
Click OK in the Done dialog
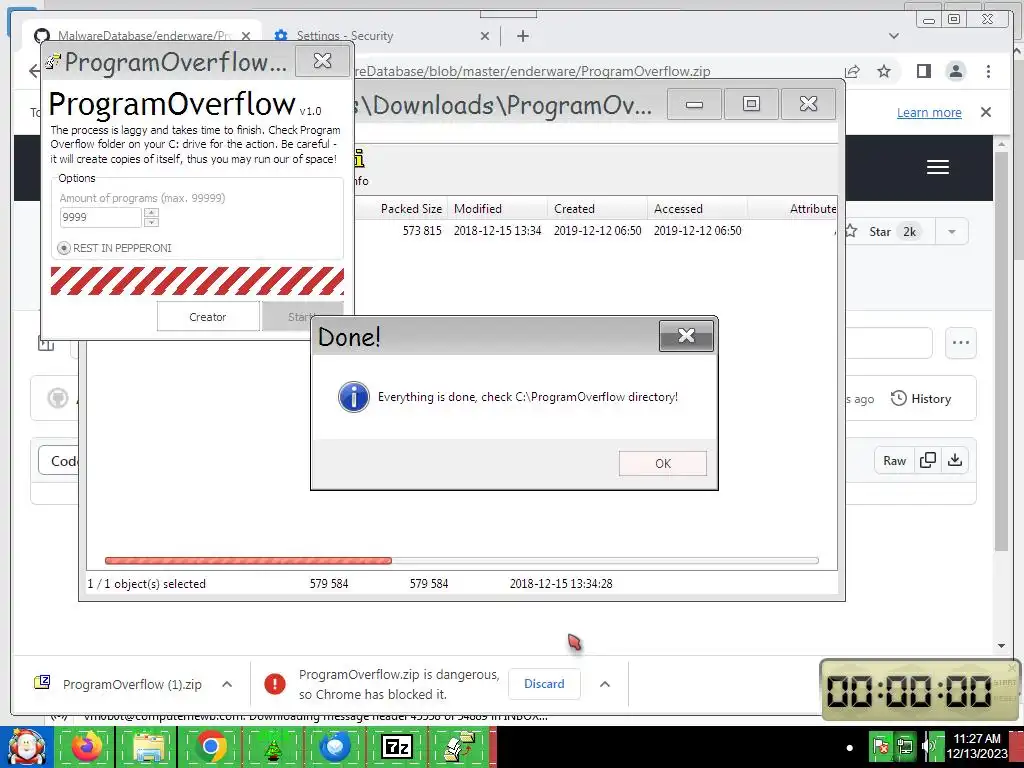tap(663, 463)
